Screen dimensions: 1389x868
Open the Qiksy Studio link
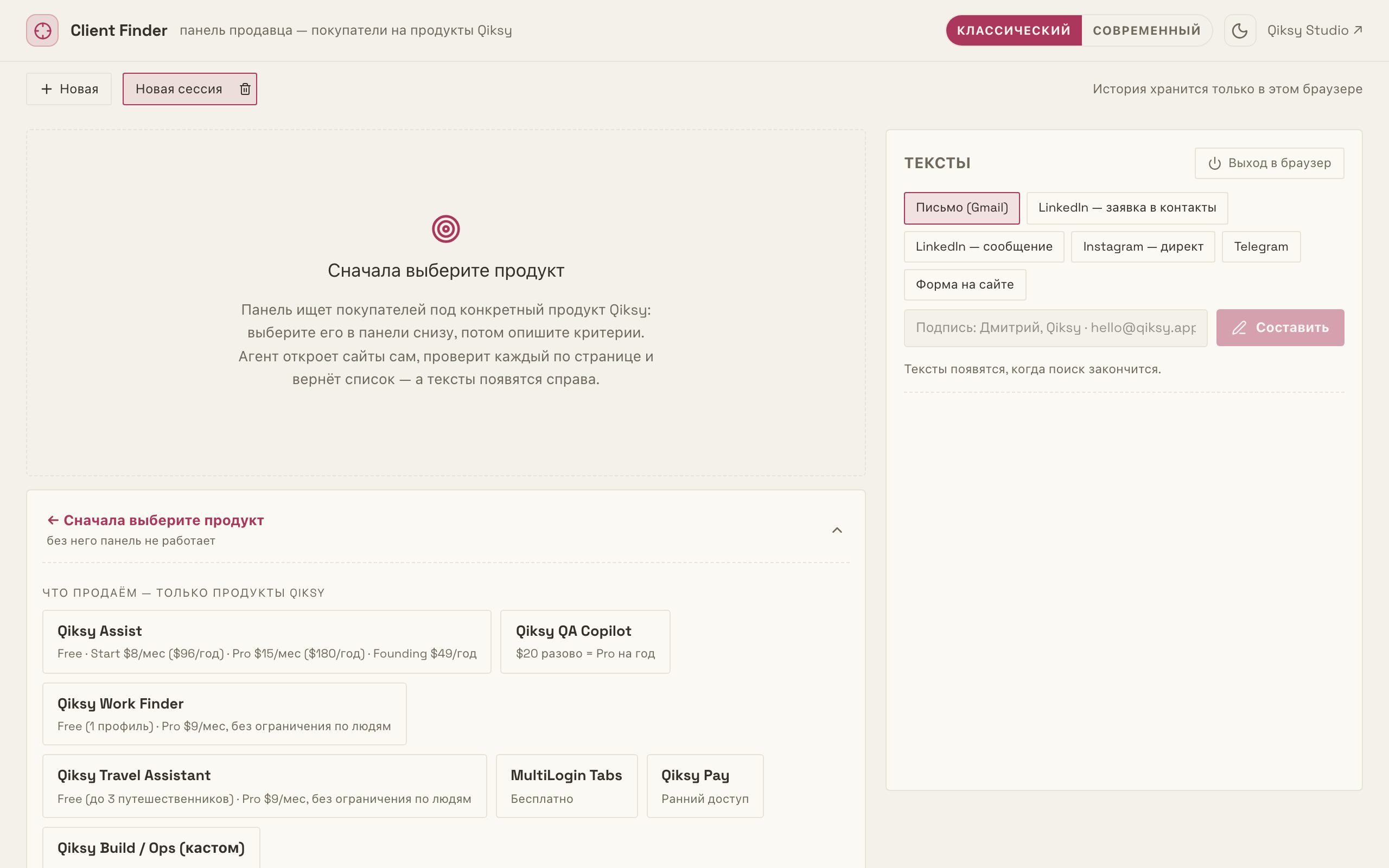[x=1314, y=30]
